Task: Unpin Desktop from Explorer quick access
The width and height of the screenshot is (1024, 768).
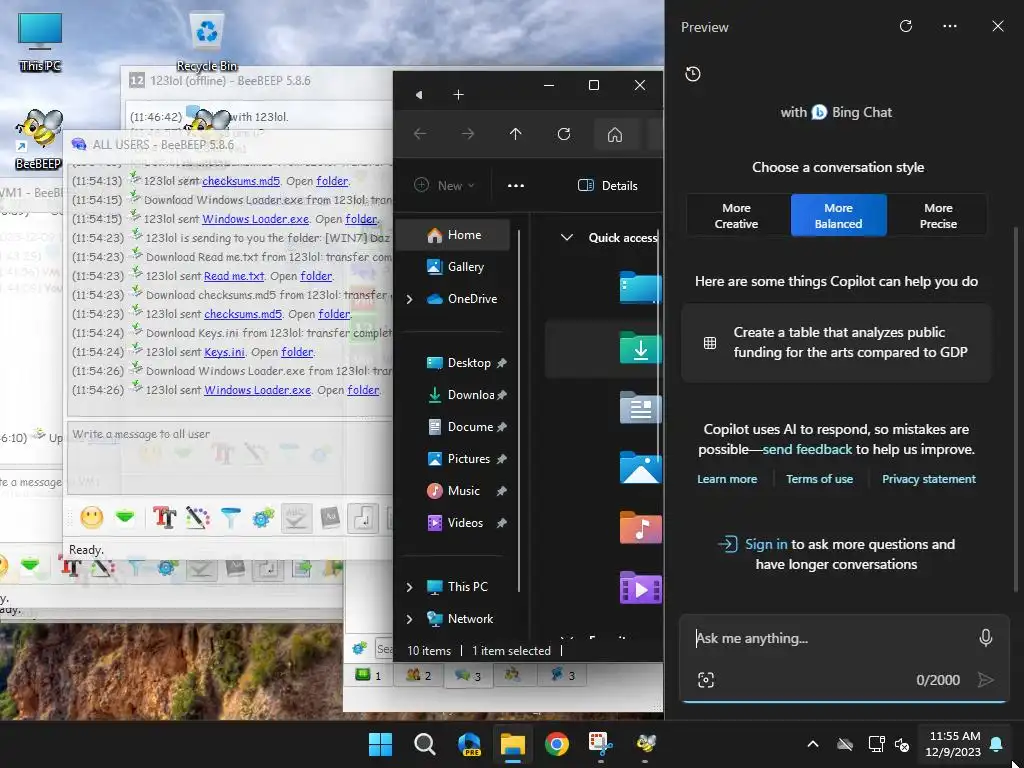Action: [502, 363]
